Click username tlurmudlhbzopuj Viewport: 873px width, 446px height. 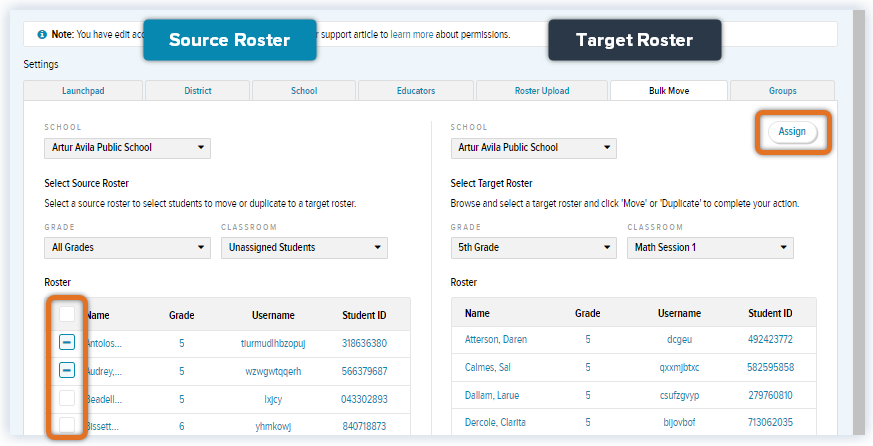273,344
